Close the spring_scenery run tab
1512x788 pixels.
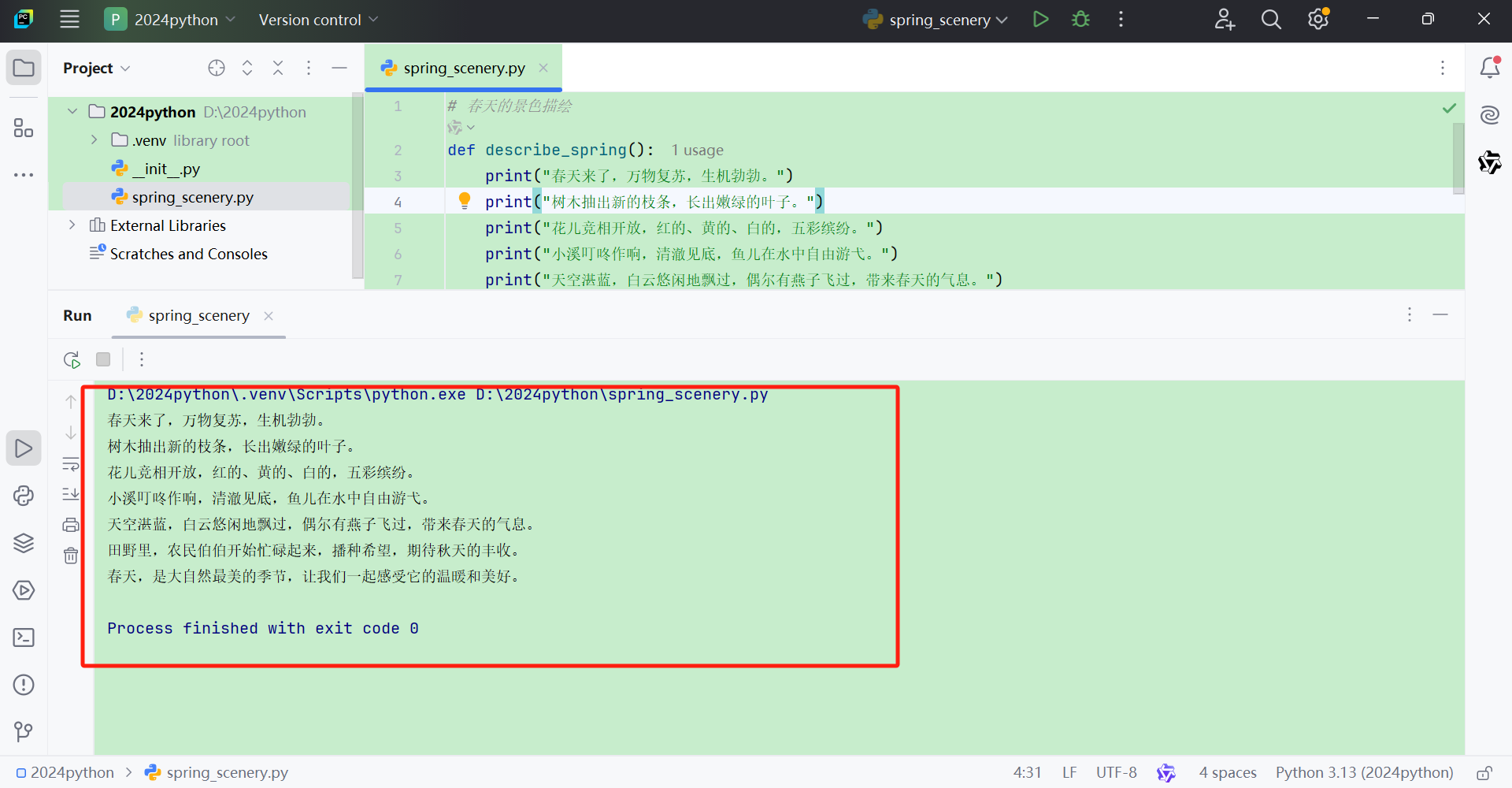[x=269, y=315]
